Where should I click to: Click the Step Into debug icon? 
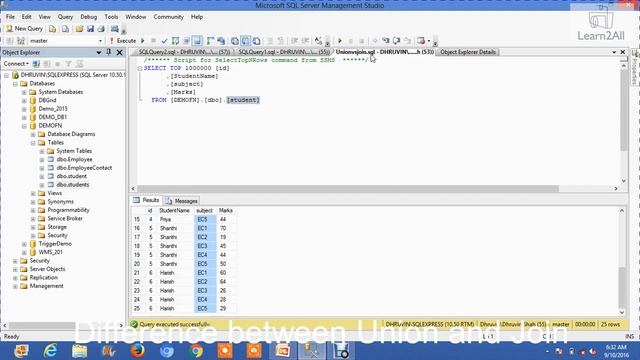coord(386,41)
